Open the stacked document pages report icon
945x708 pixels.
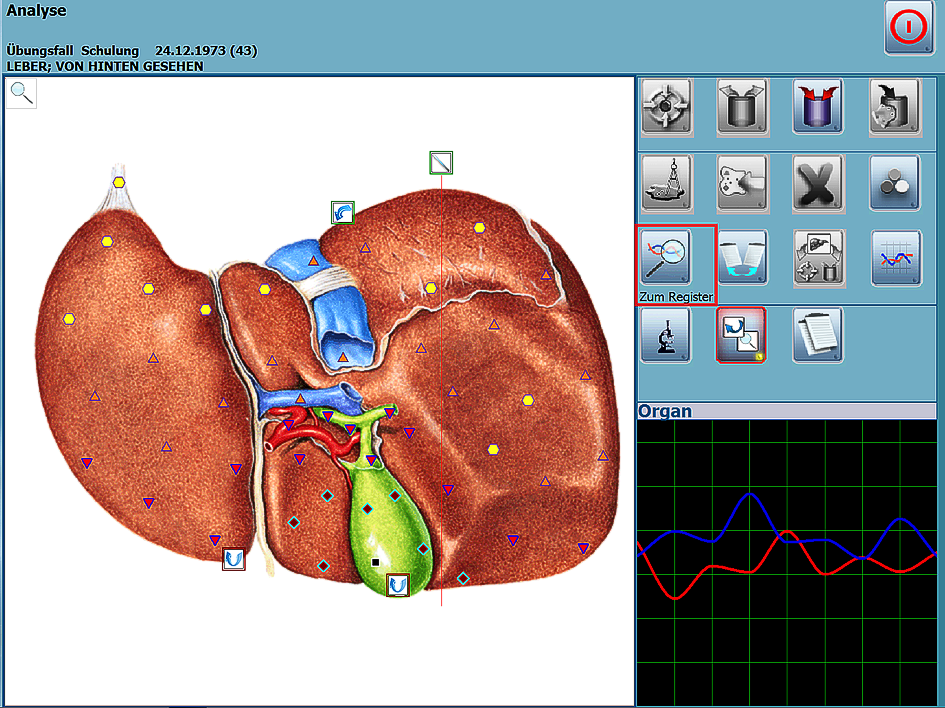(818, 336)
